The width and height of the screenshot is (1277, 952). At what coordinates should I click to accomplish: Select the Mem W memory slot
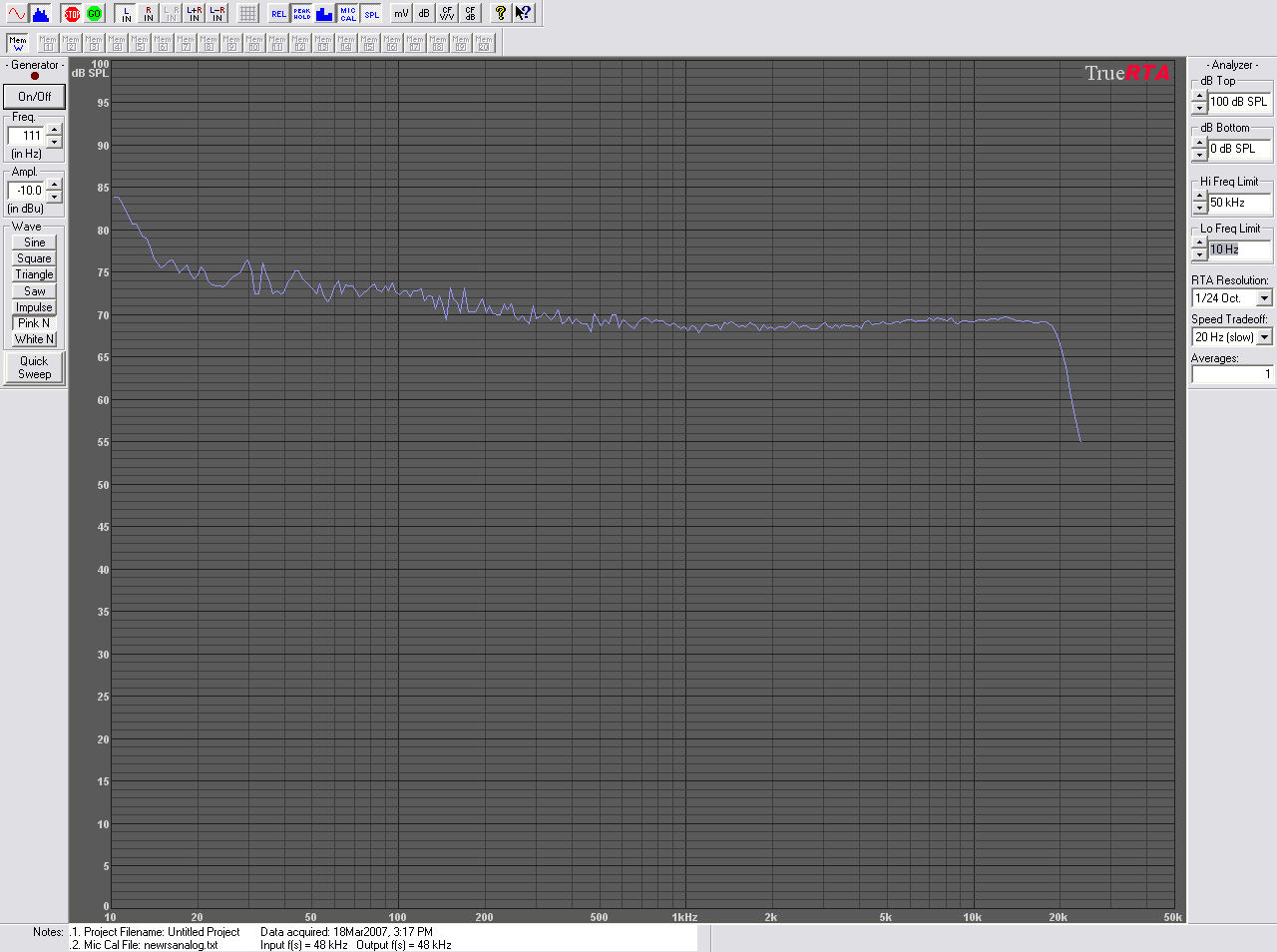coord(17,43)
